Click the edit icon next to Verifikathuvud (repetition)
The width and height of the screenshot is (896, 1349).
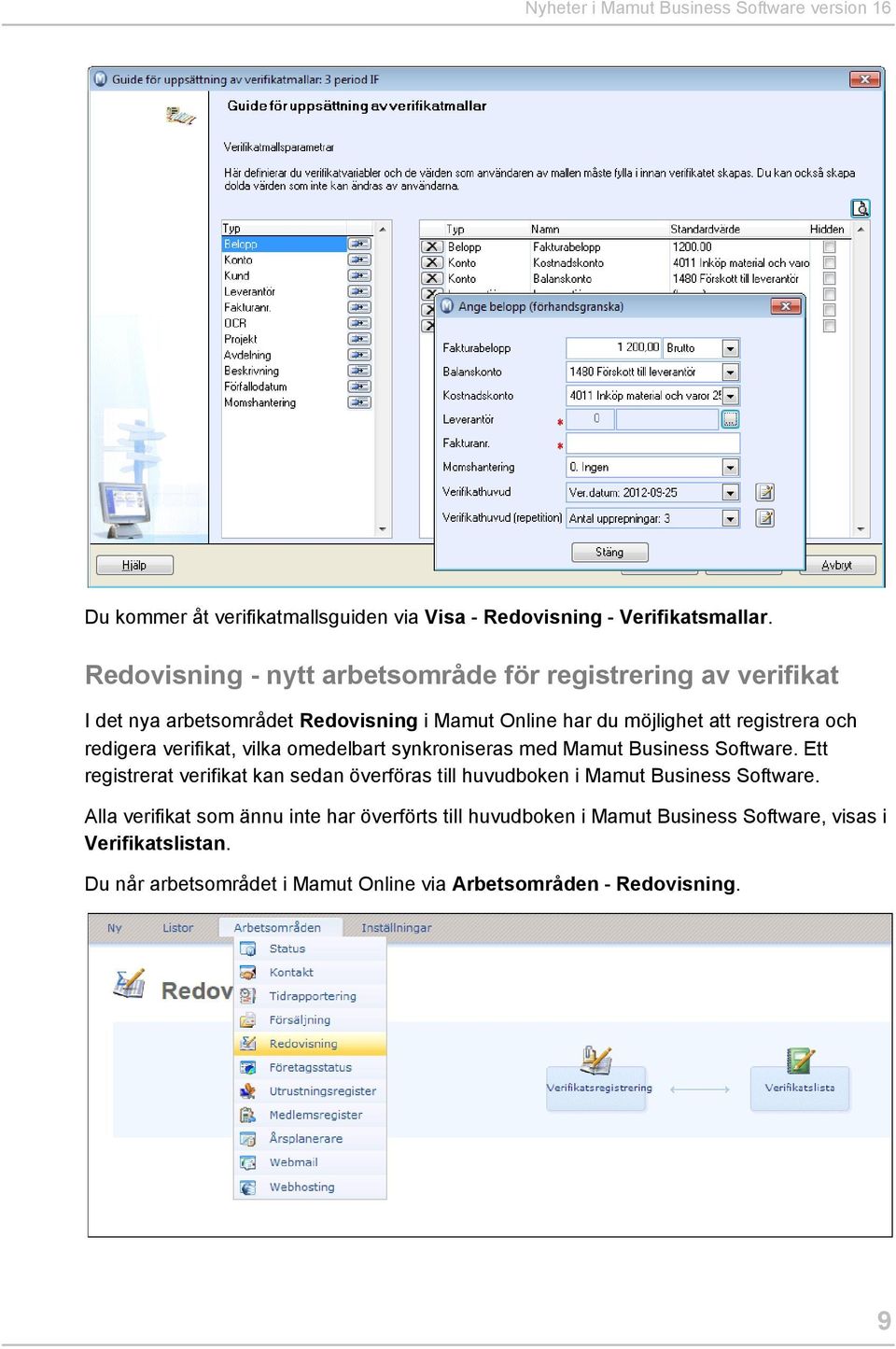click(x=764, y=518)
